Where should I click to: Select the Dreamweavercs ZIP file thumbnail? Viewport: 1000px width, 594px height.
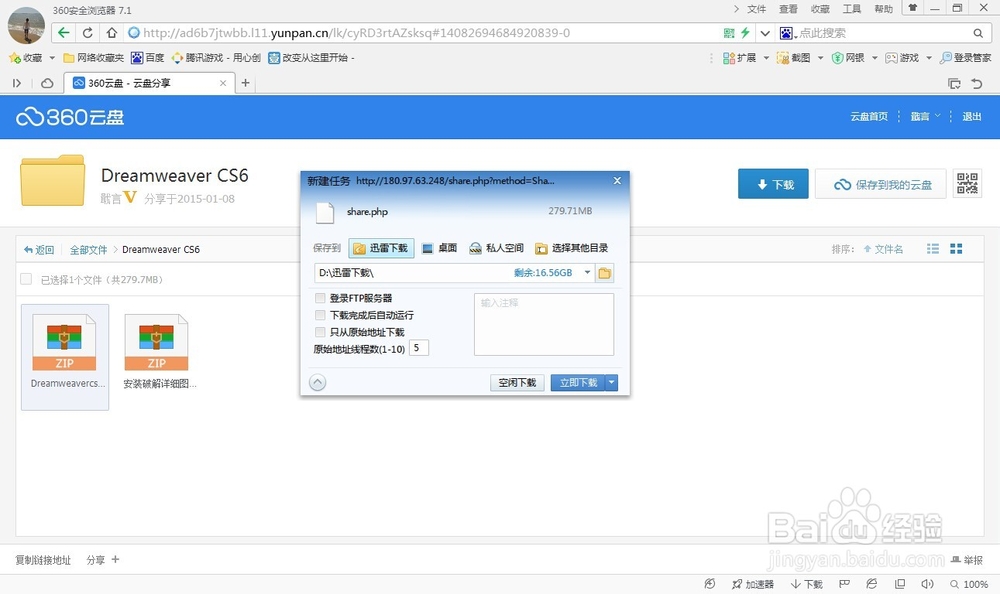coord(65,357)
